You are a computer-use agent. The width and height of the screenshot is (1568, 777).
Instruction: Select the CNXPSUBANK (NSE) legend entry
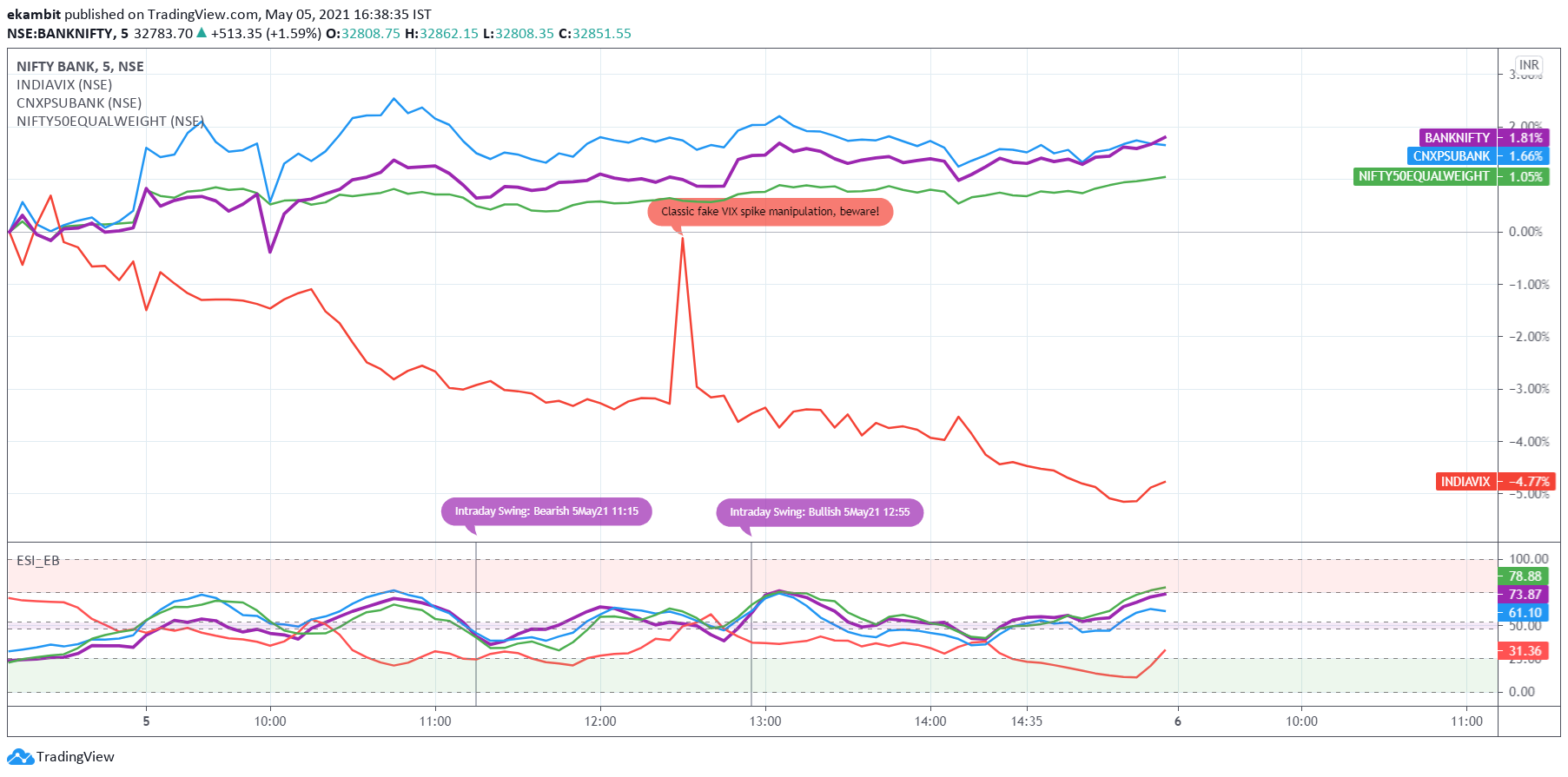coord(79,102)
